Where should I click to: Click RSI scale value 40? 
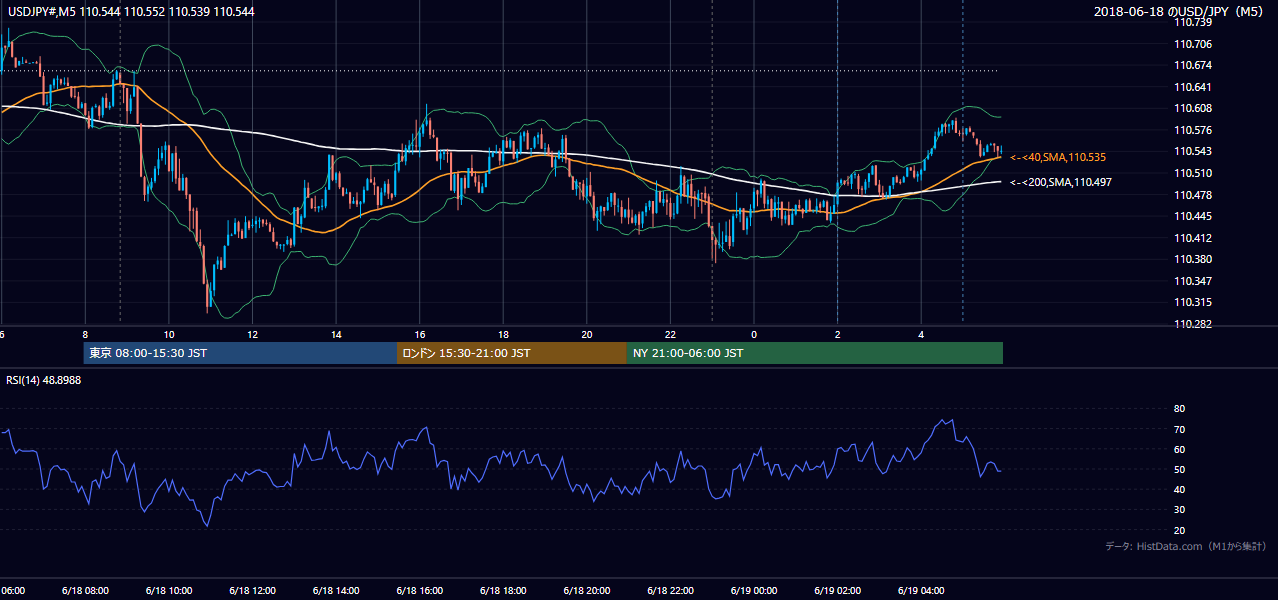click(x=1179, y=490)
